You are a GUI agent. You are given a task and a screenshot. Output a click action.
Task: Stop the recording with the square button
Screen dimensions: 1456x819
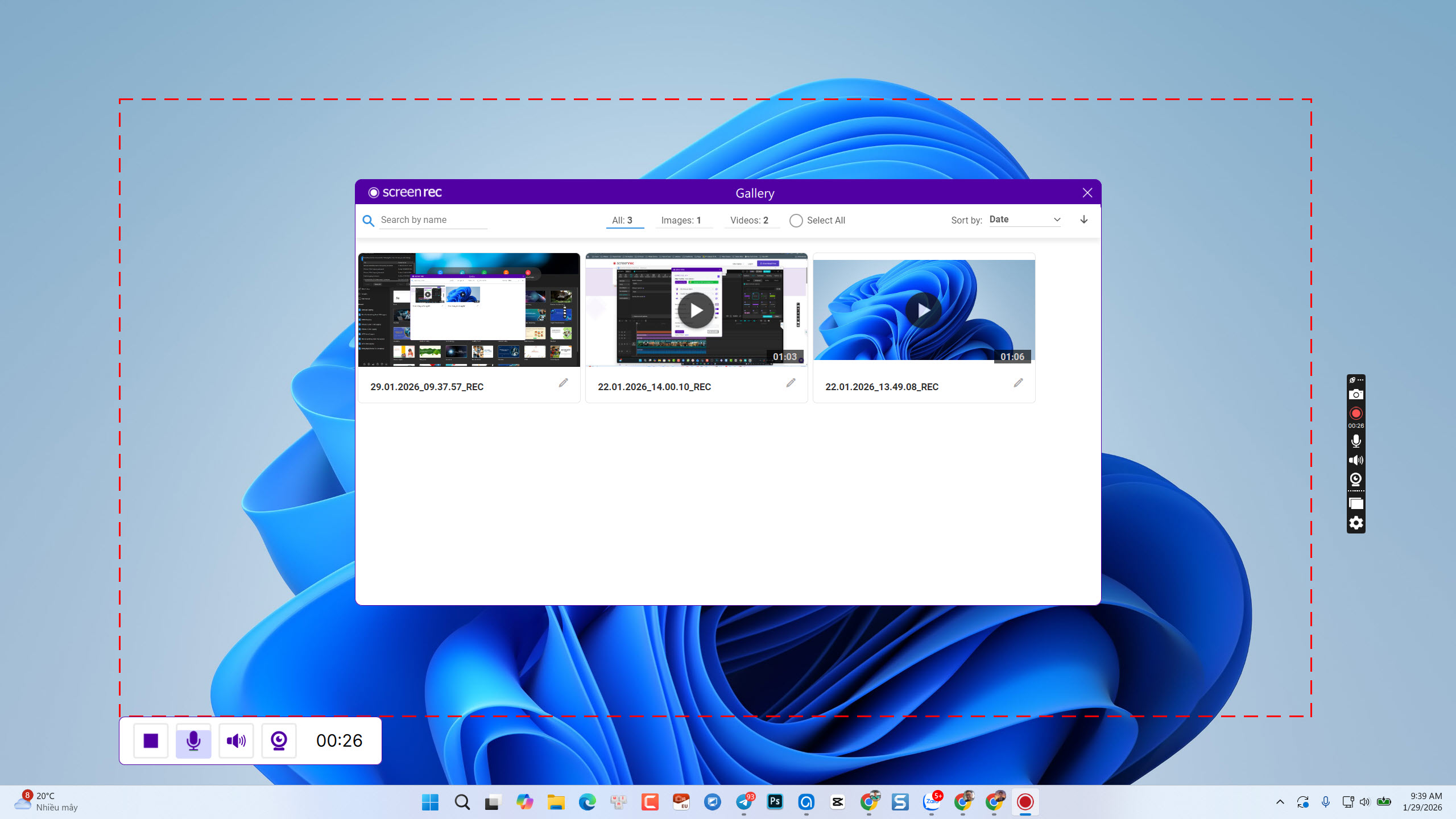150,741
